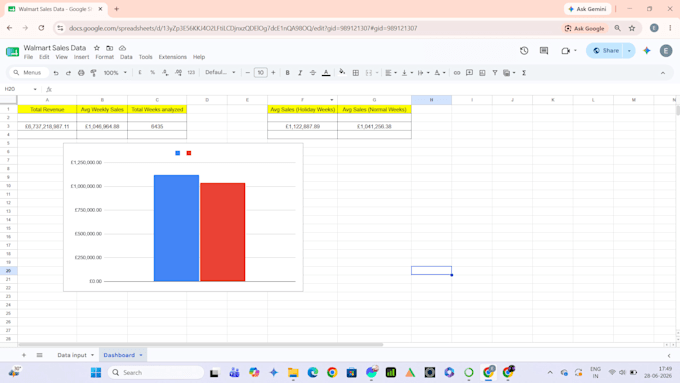Toggle italic formatting
The height and width of the screenshot is (383, 680).
click(x=300, y=73)
